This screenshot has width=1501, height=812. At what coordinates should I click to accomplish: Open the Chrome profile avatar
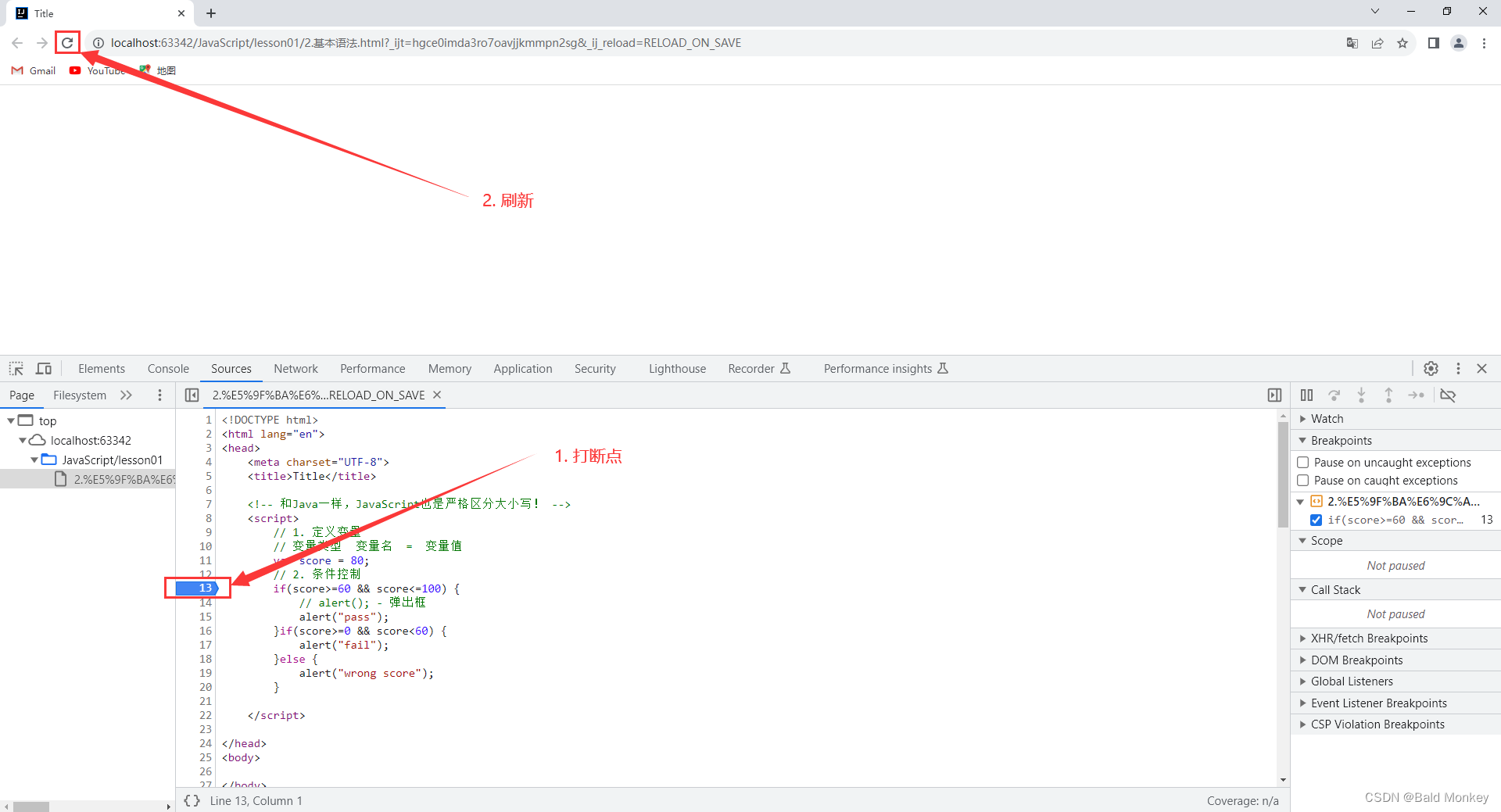[x=1459, y=43]
